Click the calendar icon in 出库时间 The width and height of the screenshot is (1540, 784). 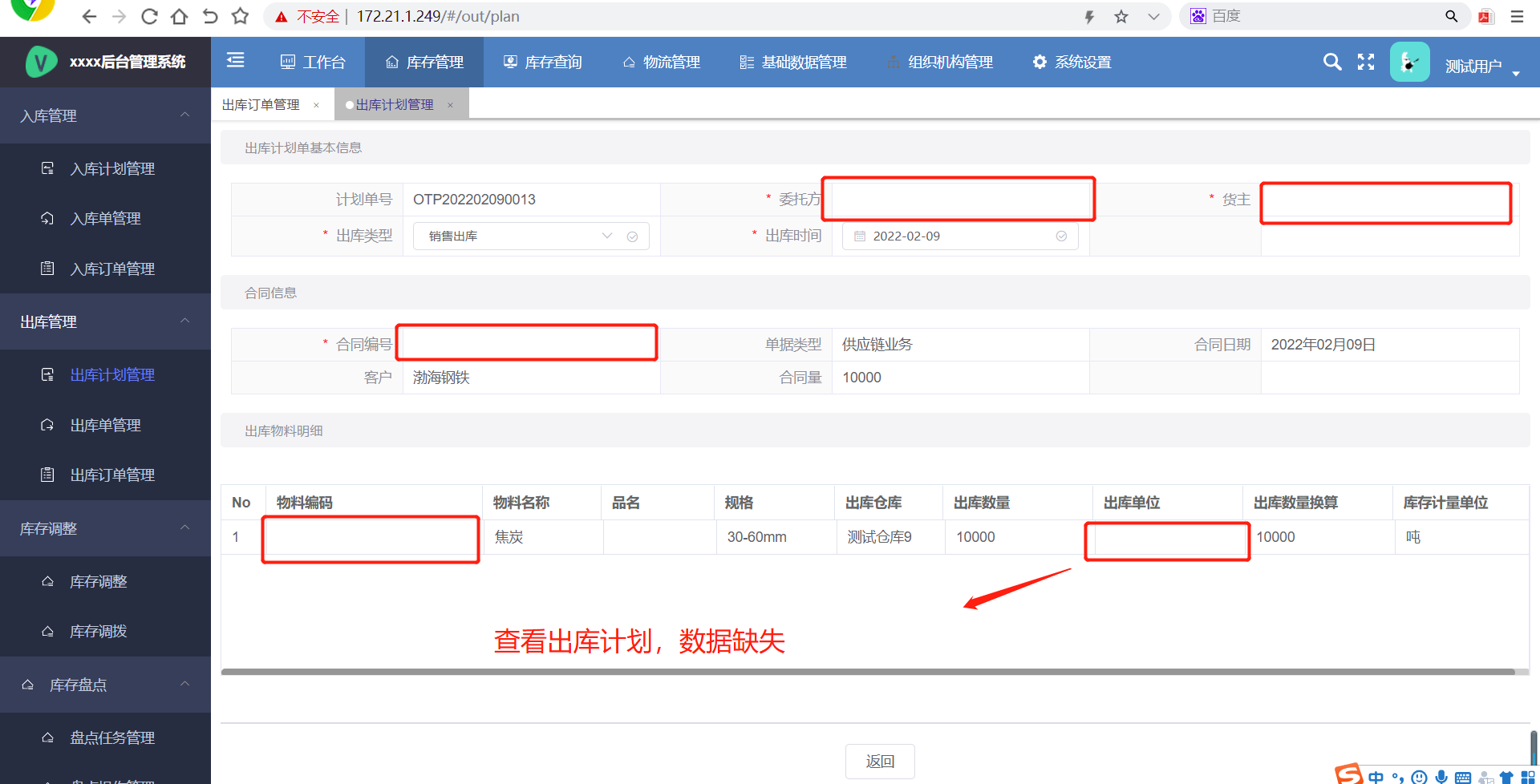(x=860, y=236)
